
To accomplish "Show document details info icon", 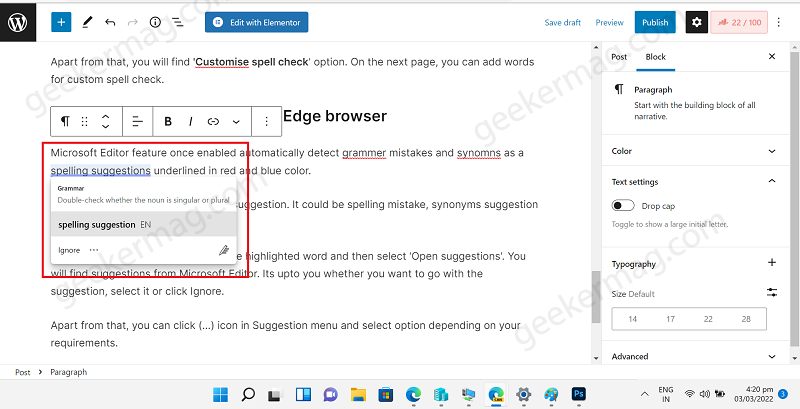I will (155, 22).
